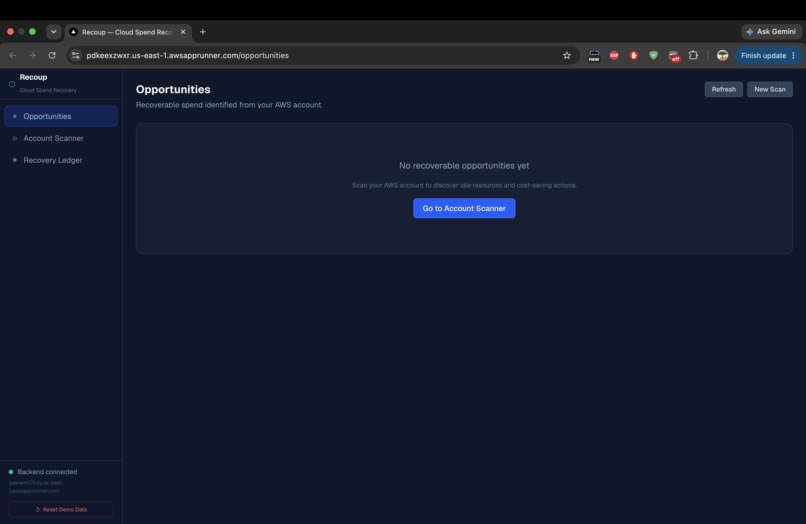Open the Recovery Ledger sidebar item
The image size is (806, 524).
pos(61,160)
